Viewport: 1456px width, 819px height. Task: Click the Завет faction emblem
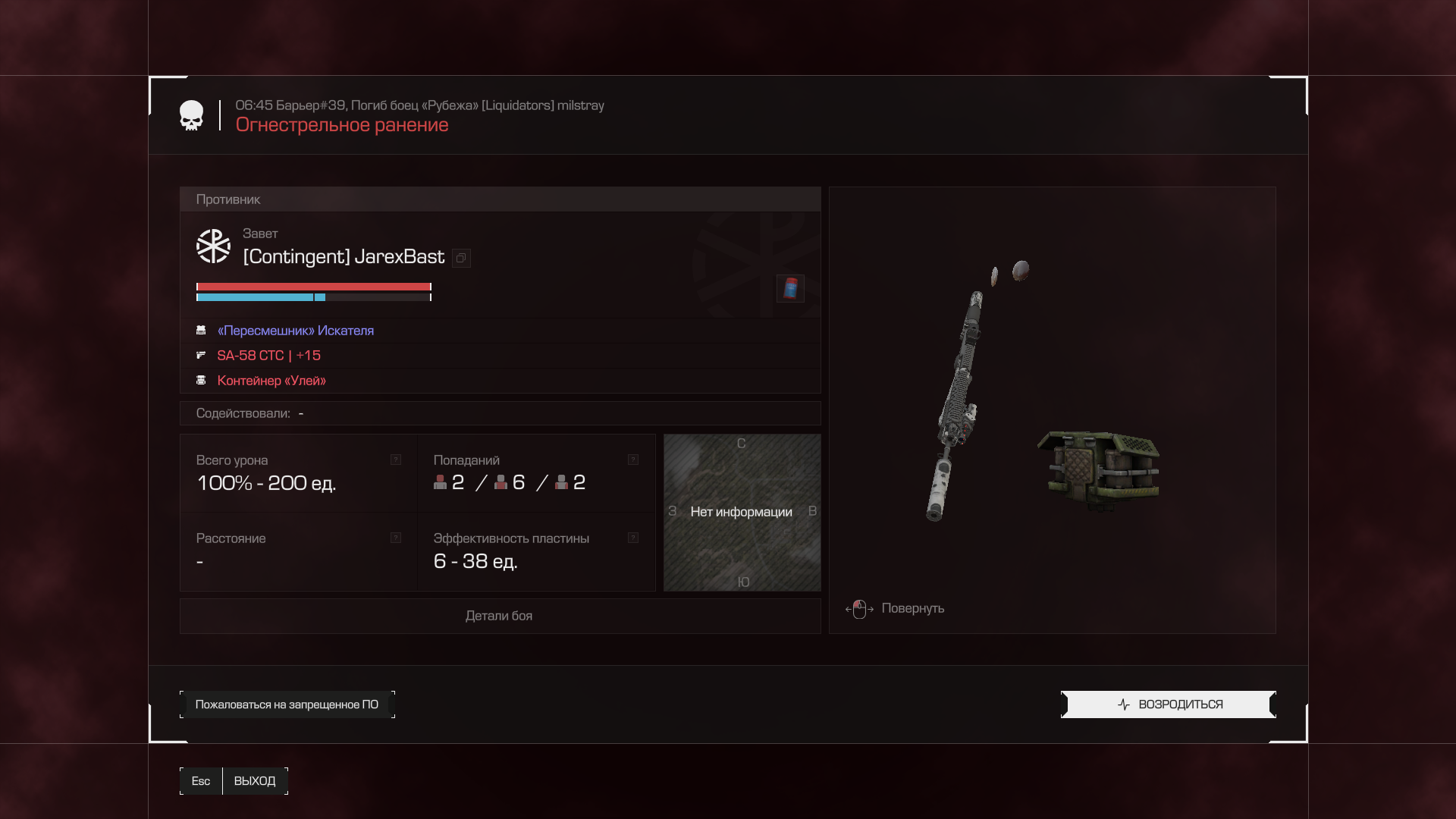pos(213,246)
